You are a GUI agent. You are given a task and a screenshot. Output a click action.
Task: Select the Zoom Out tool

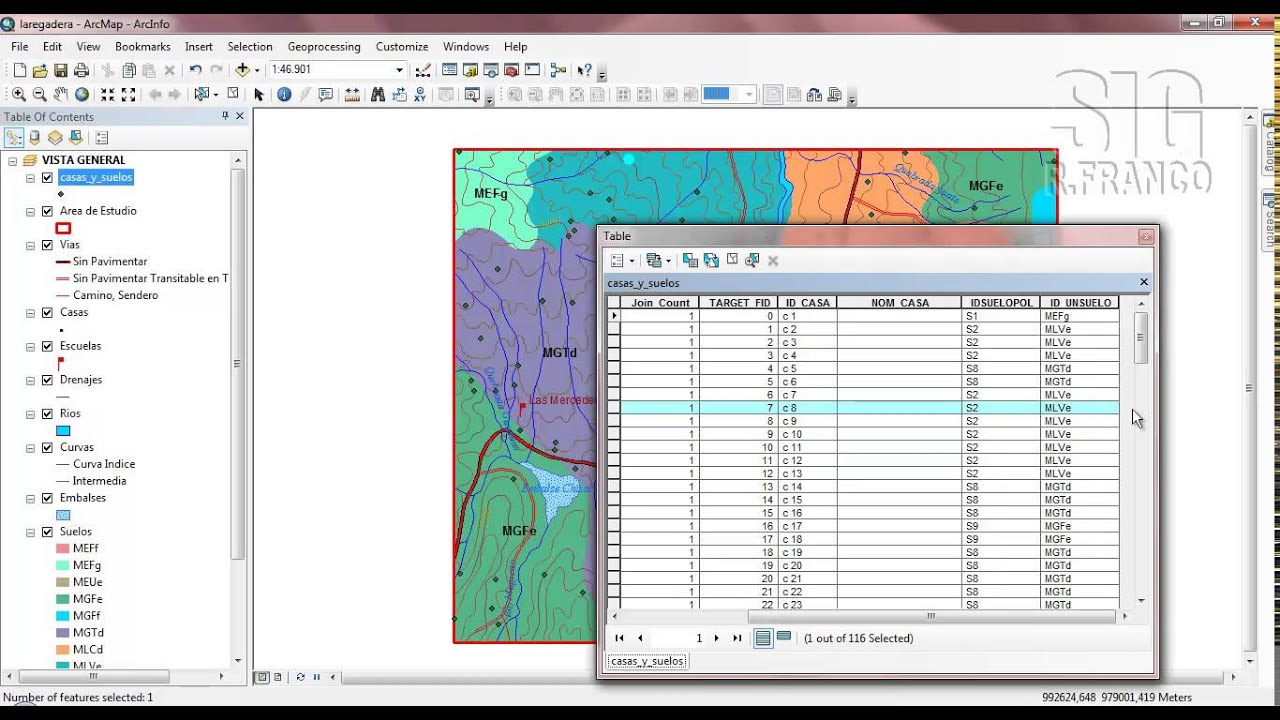(40, 94)
